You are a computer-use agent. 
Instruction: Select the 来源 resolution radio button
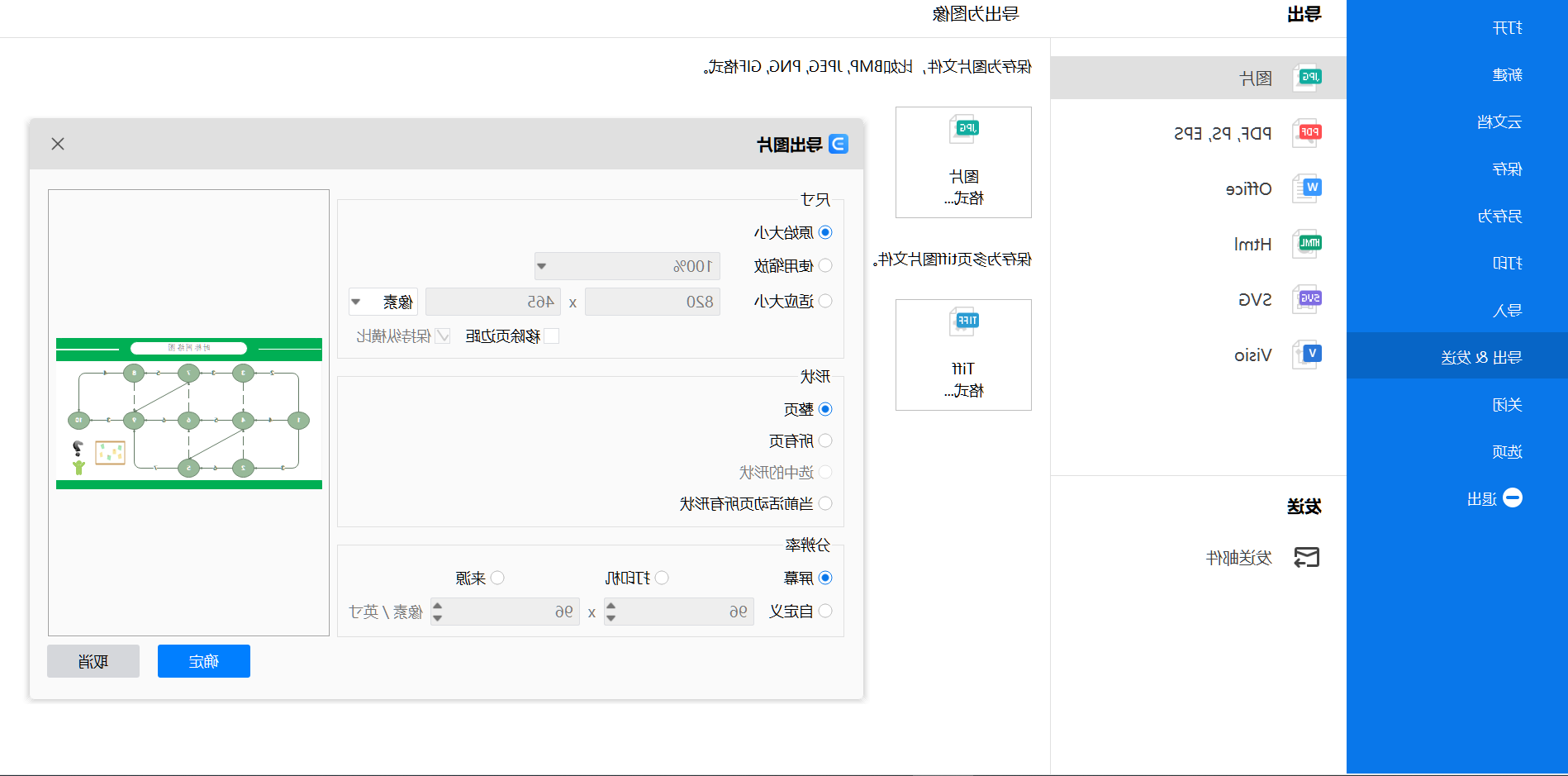click(x=497, y=578)
